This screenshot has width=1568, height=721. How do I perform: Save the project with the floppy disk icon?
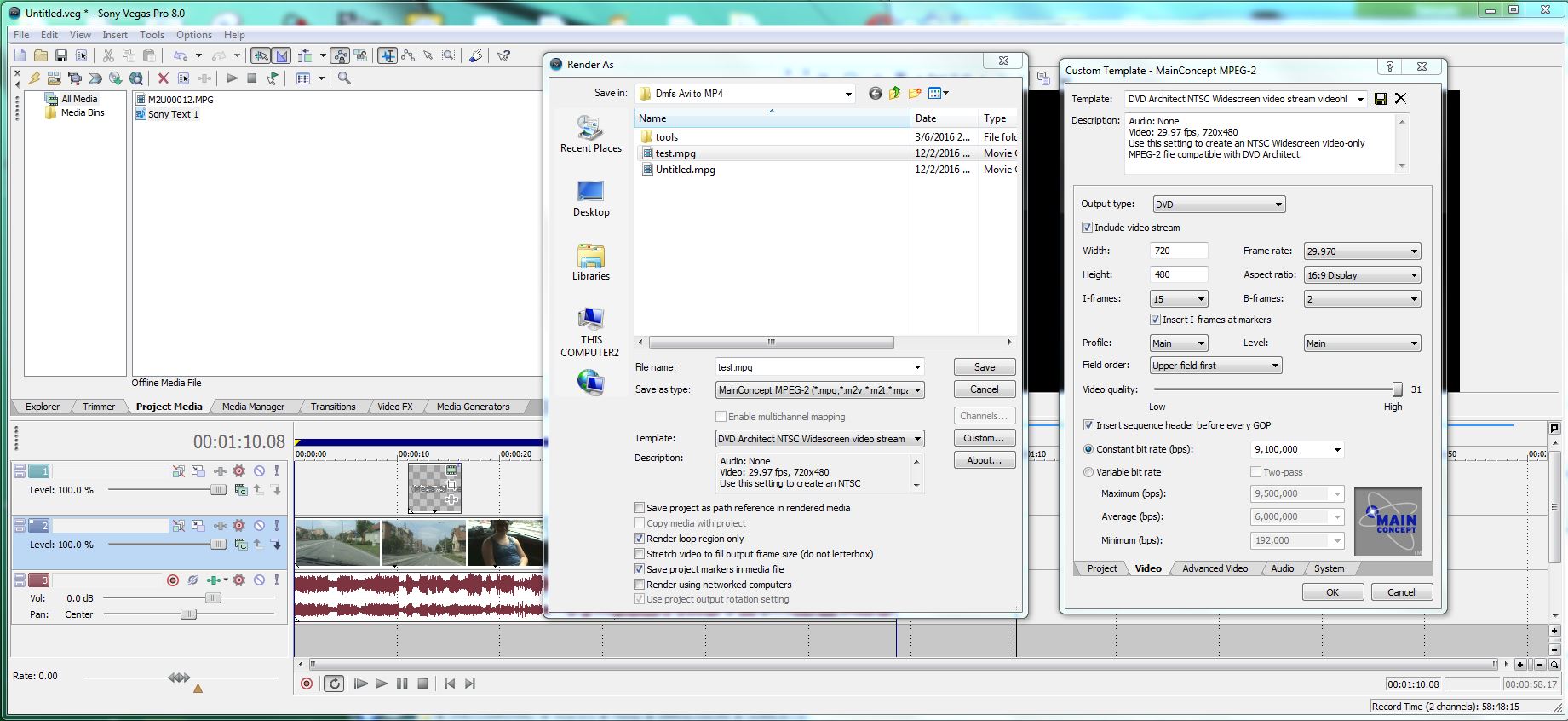[x=61, y=55]
